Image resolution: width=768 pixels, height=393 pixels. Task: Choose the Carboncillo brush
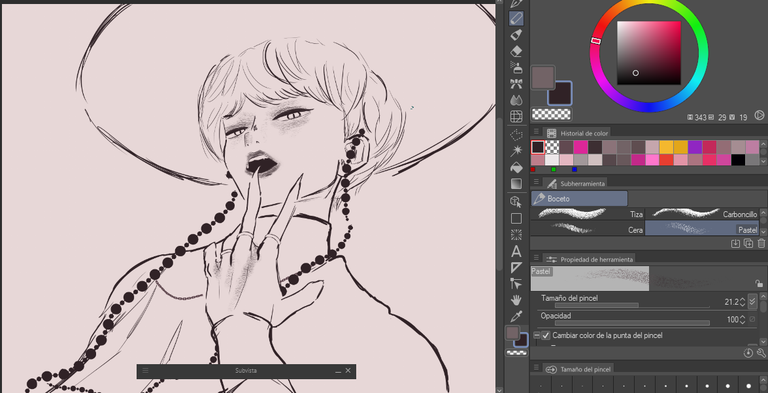702,214
